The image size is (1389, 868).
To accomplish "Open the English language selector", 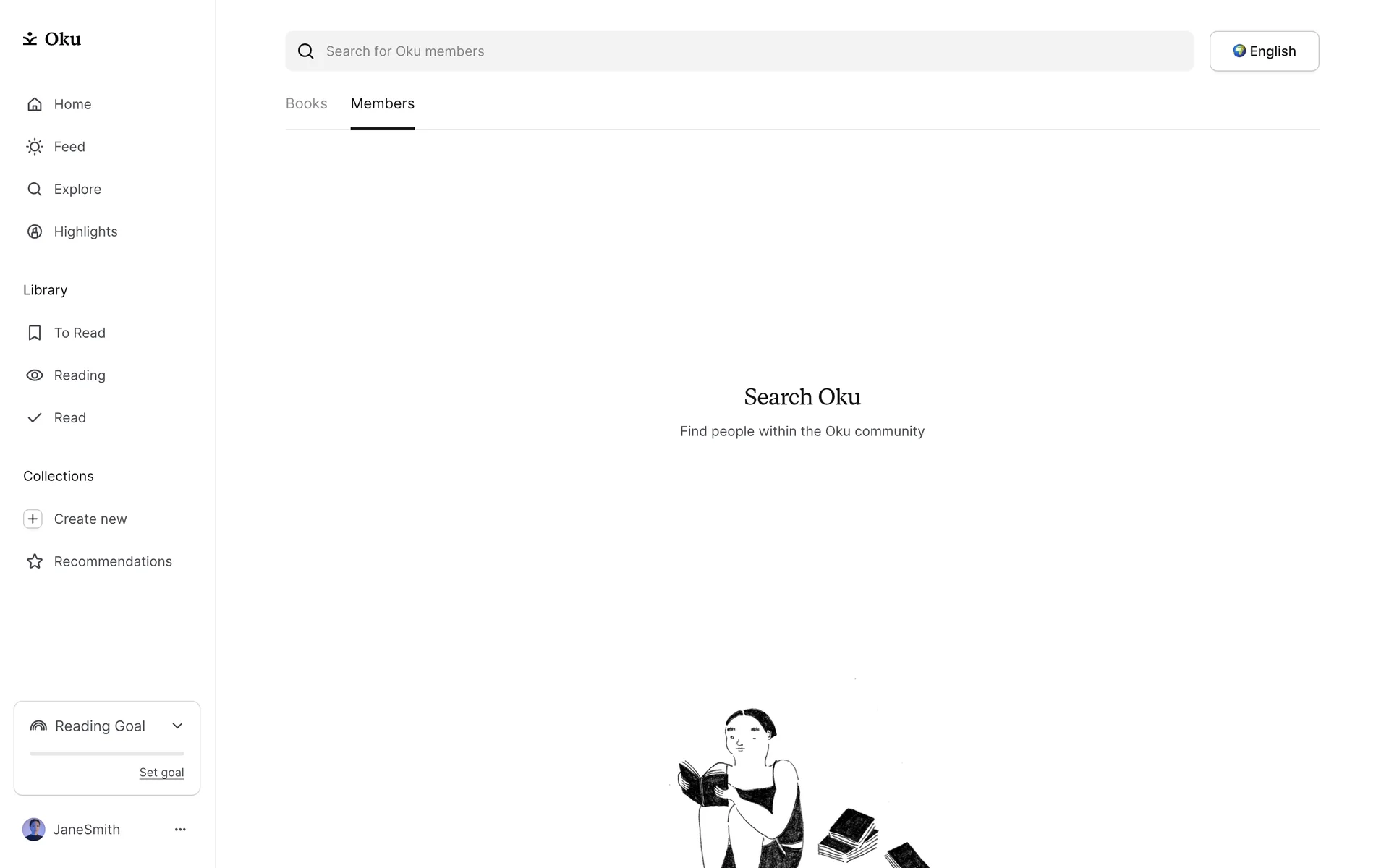I will coord(1264,51).
